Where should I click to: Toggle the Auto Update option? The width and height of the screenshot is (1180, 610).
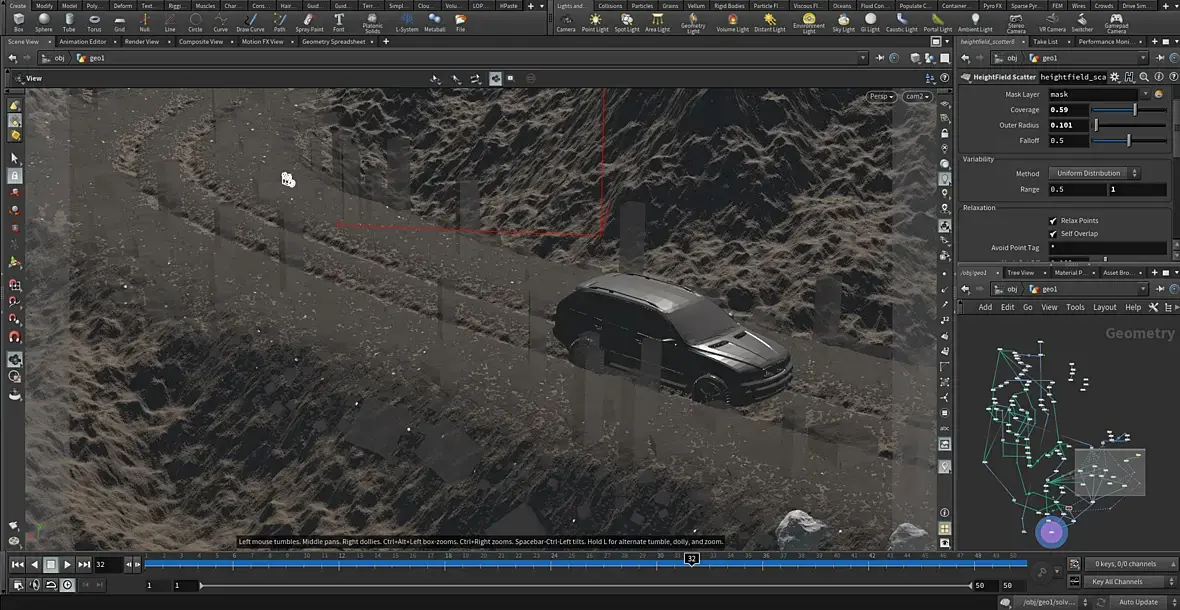[x=1138, y=602]
